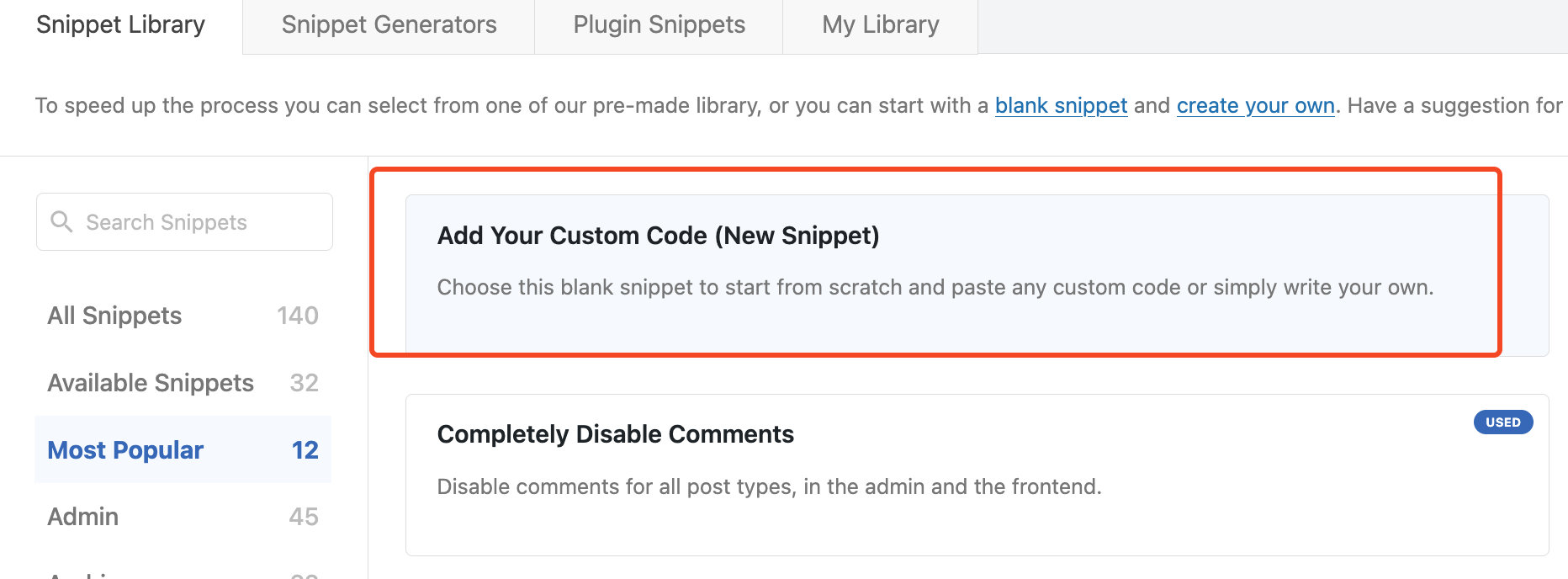Image resolution: width=1568 pixels, height=579 pixels.
Task: Open the blank snippet link
Action: point(1061,105)
